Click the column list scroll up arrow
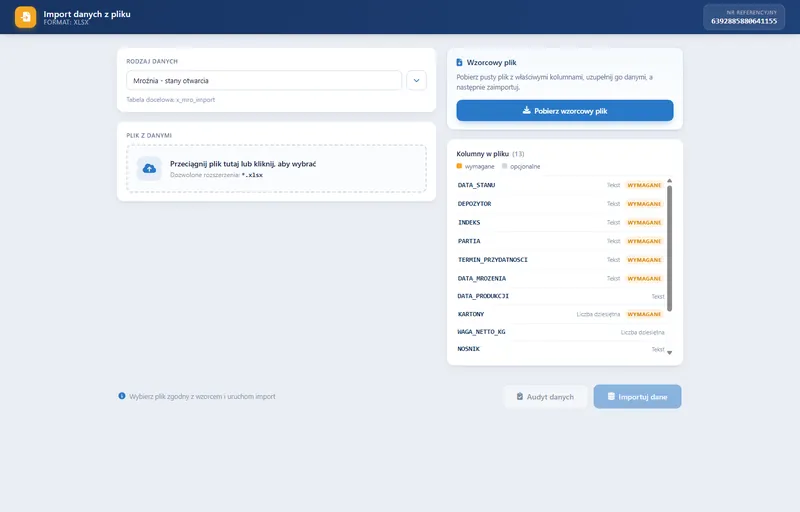This screenshot has width=800, height=512. point(669,181)
